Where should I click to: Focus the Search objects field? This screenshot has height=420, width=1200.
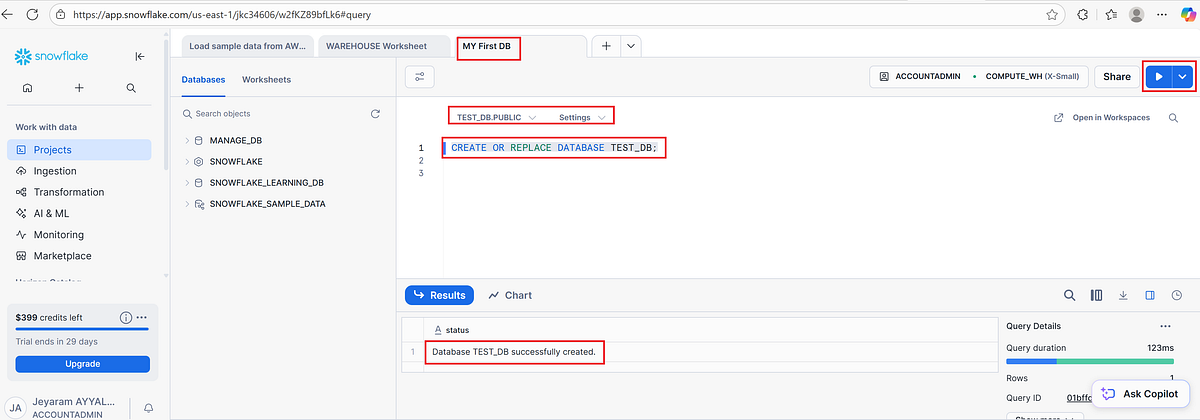point(272,114)
